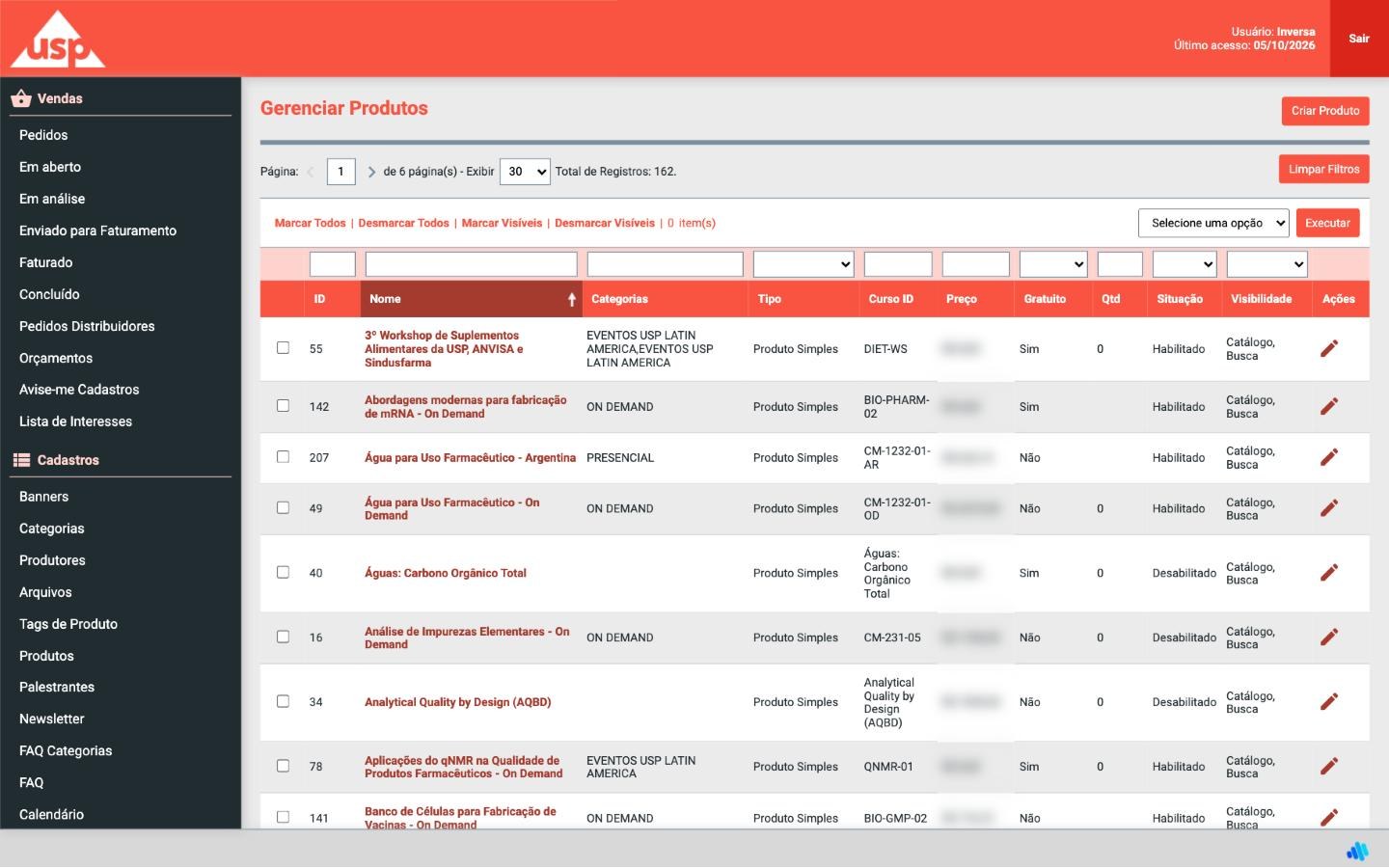
Task: Click the Cadastros list icon
Action: click(21, 460)
